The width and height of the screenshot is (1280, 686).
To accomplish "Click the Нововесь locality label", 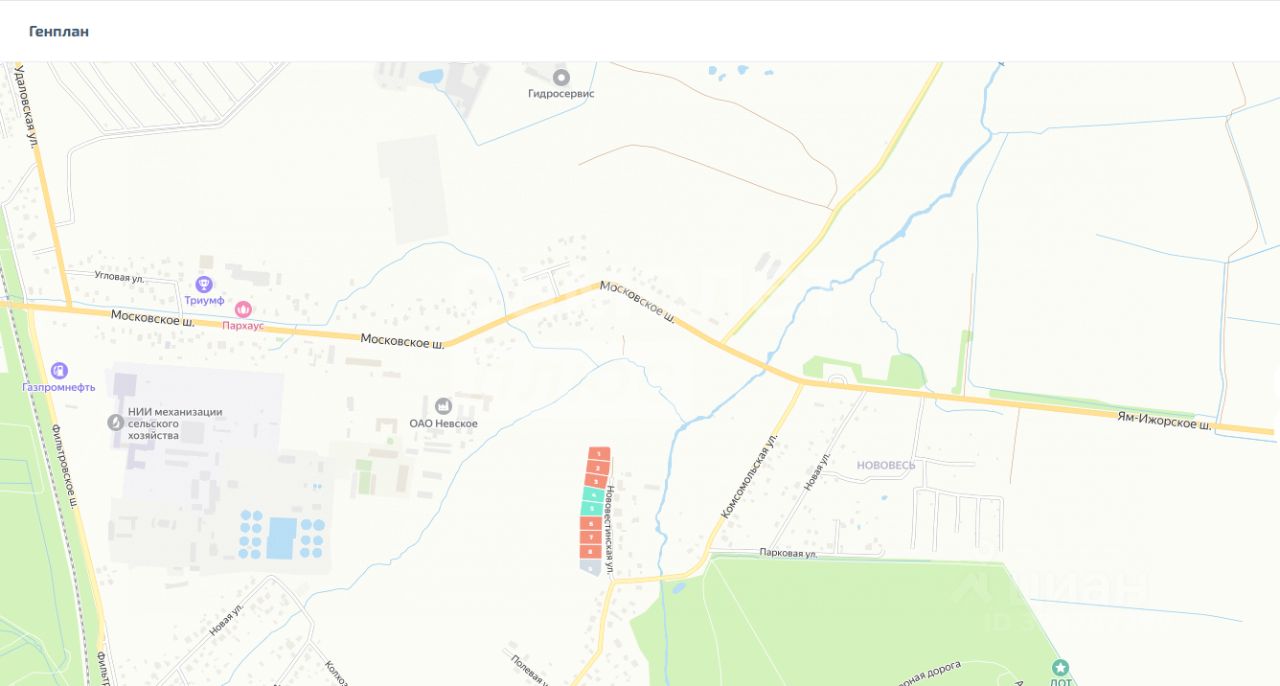I will point(886,465).
